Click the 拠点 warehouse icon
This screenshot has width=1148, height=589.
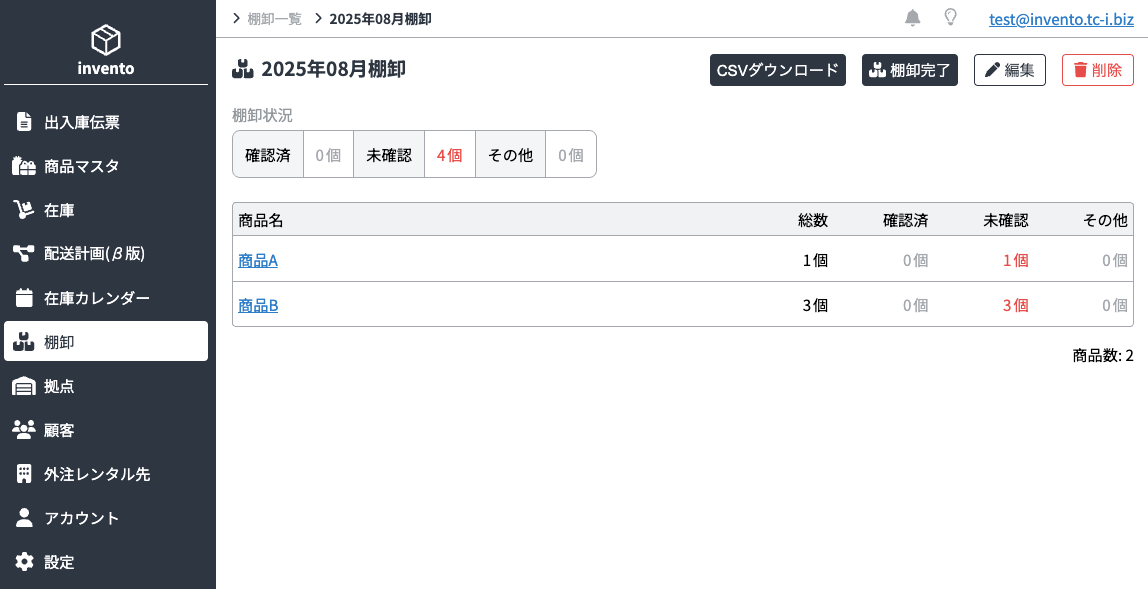click(x=24, y=386)
